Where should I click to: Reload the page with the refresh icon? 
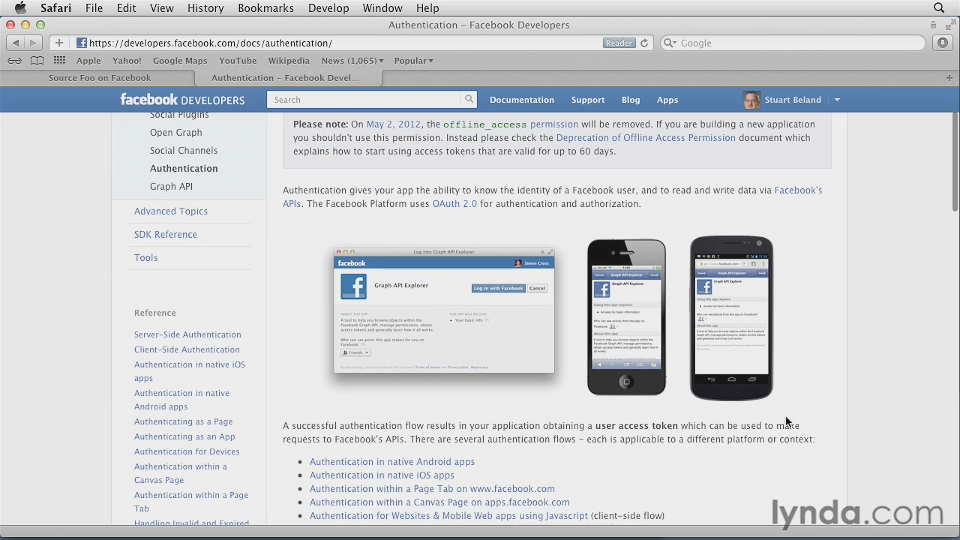(x=645, y=43)
